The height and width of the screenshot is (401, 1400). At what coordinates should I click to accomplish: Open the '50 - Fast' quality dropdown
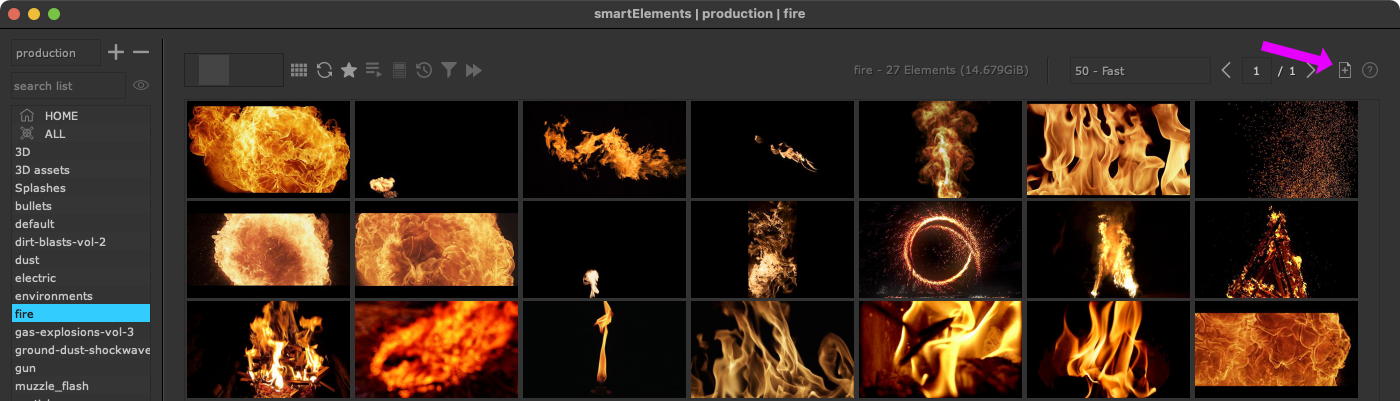[x=1139, y=71]
